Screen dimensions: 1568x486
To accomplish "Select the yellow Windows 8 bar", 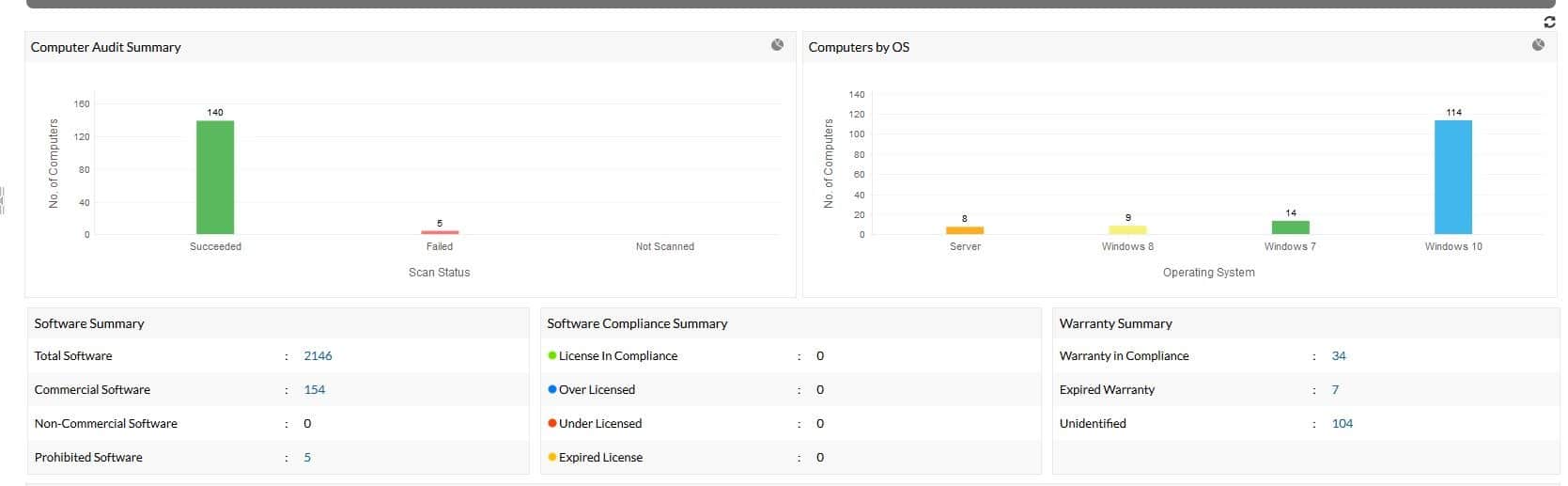I will 1127,229.
